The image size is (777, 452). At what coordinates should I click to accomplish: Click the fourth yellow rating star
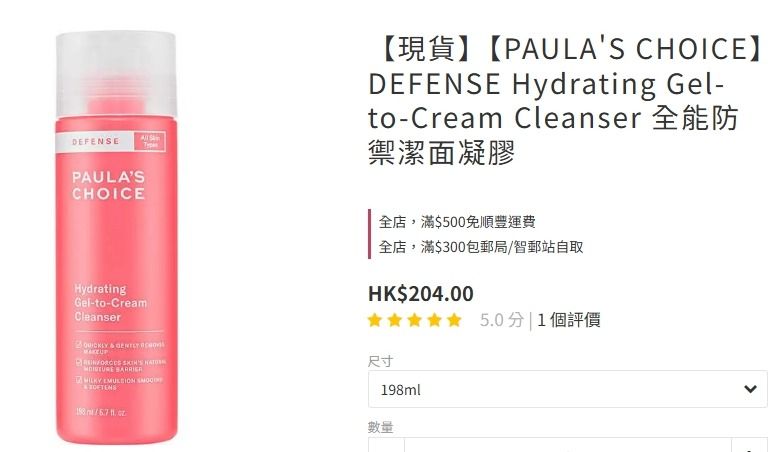[435, 320]
